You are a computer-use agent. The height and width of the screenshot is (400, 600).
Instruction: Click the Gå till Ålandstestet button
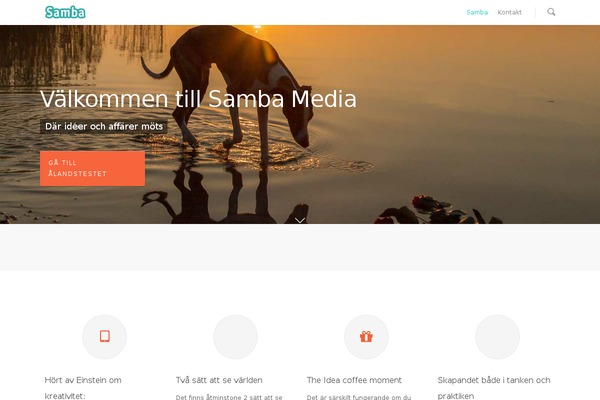[92, 168]
